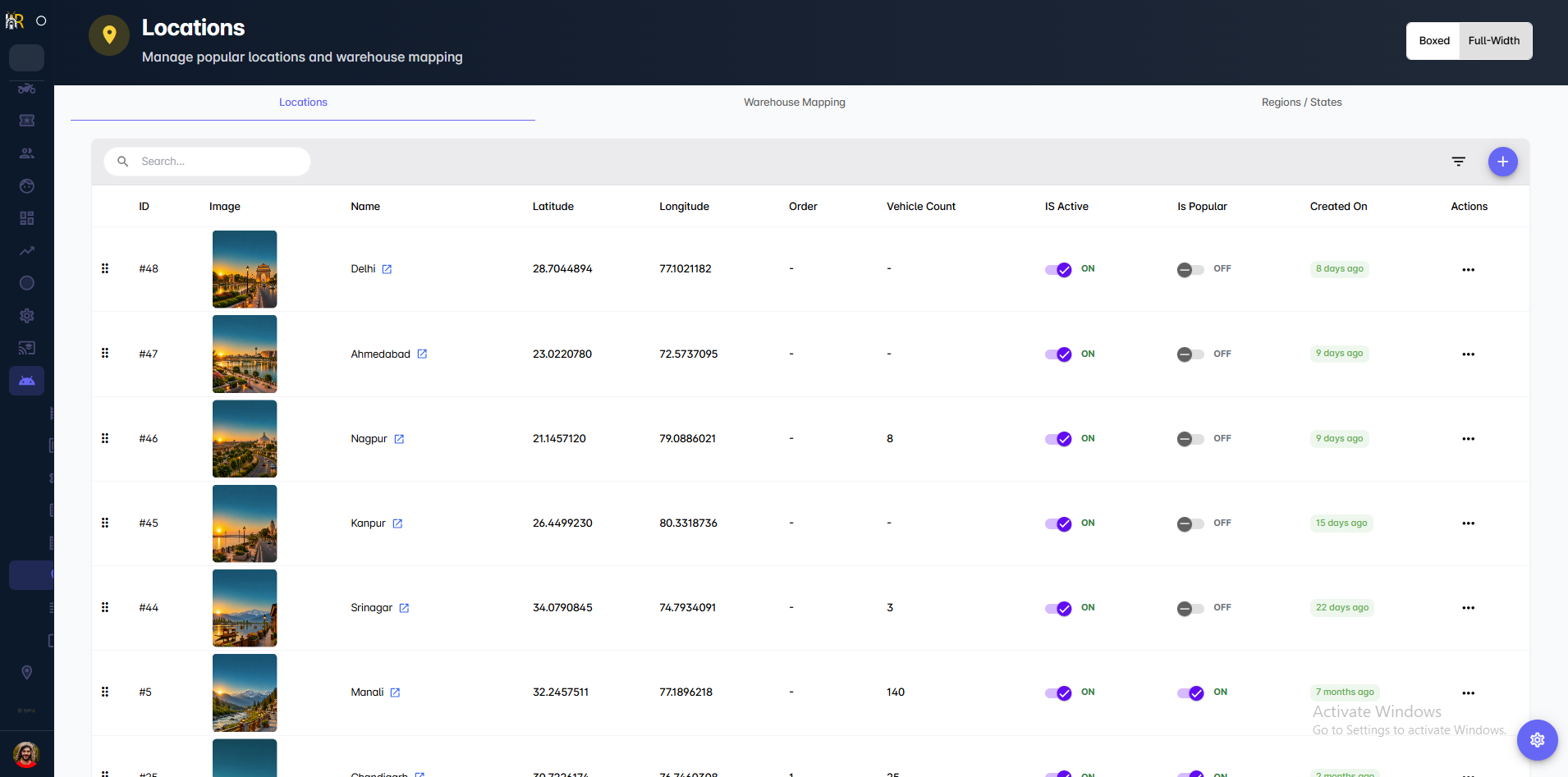Open the dashboard grid icon in sidebar
The image size is (1568, 777).
[x=27, y=218]
